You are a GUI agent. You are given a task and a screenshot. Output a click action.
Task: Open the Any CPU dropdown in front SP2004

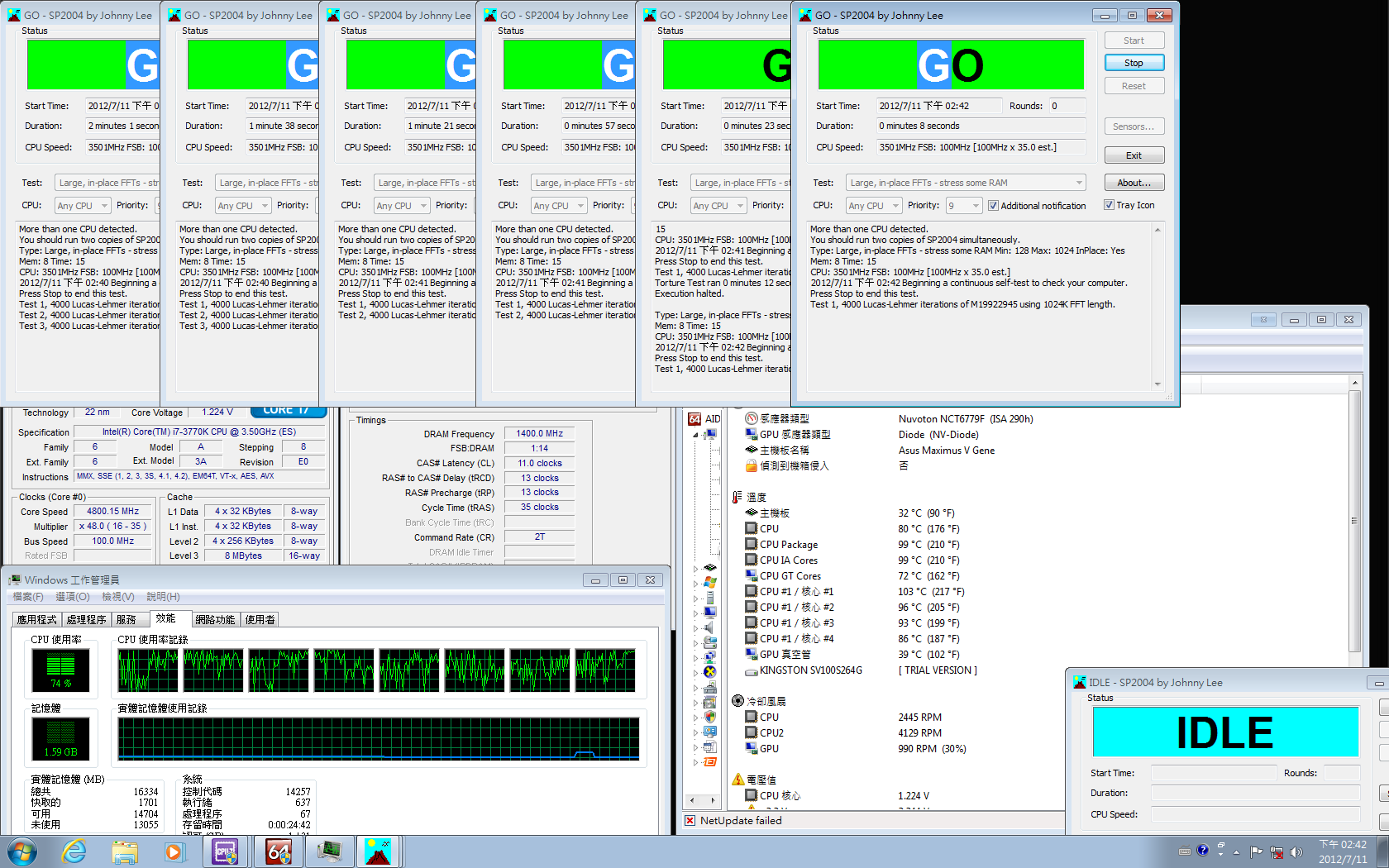pos(873,206)
